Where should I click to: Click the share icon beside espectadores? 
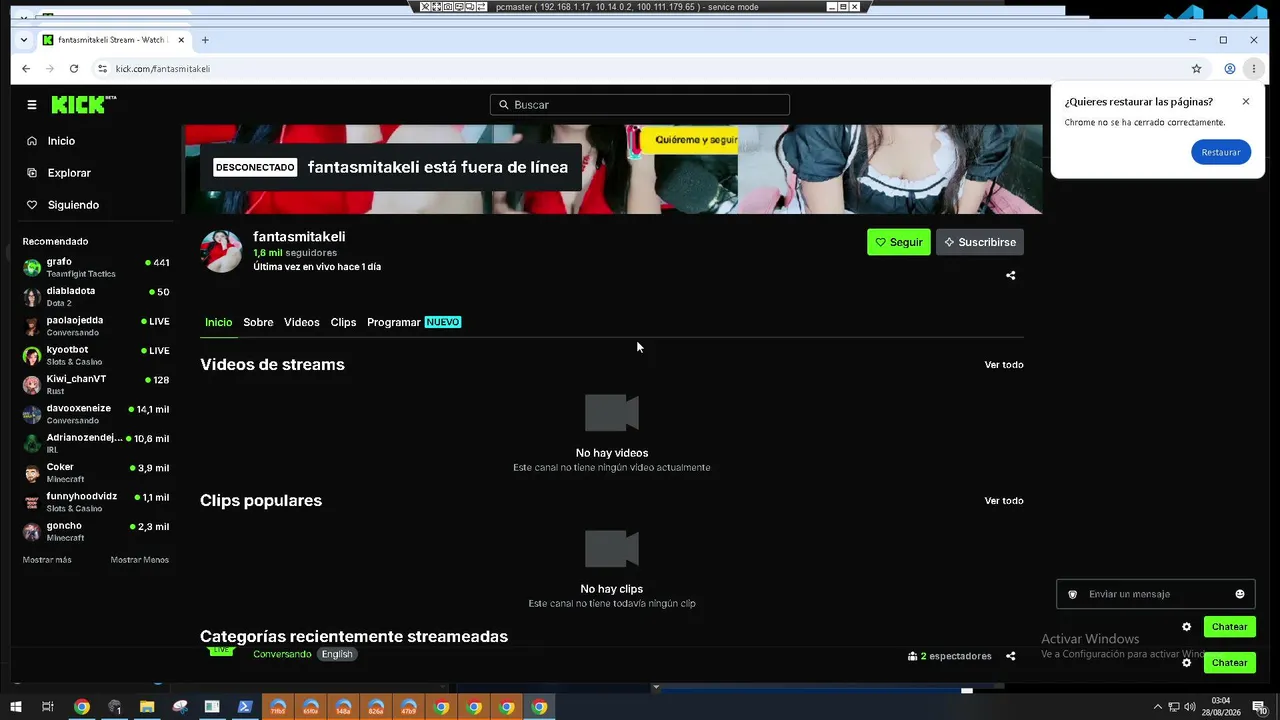(1010, 656)
